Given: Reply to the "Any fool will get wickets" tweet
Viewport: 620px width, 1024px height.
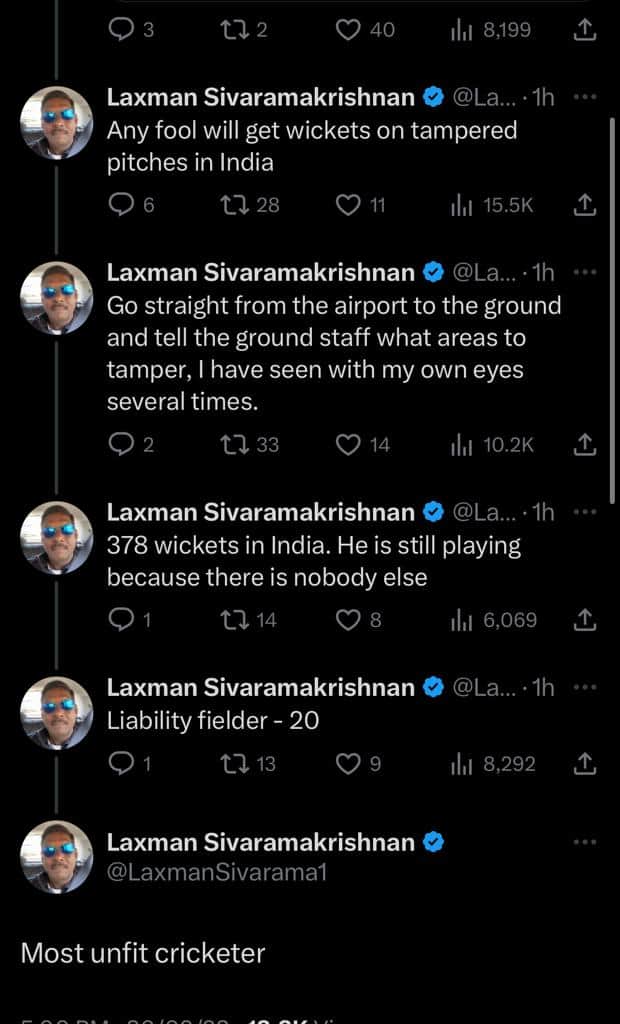Looking at the screenshot, I should [x=120, y=205].
